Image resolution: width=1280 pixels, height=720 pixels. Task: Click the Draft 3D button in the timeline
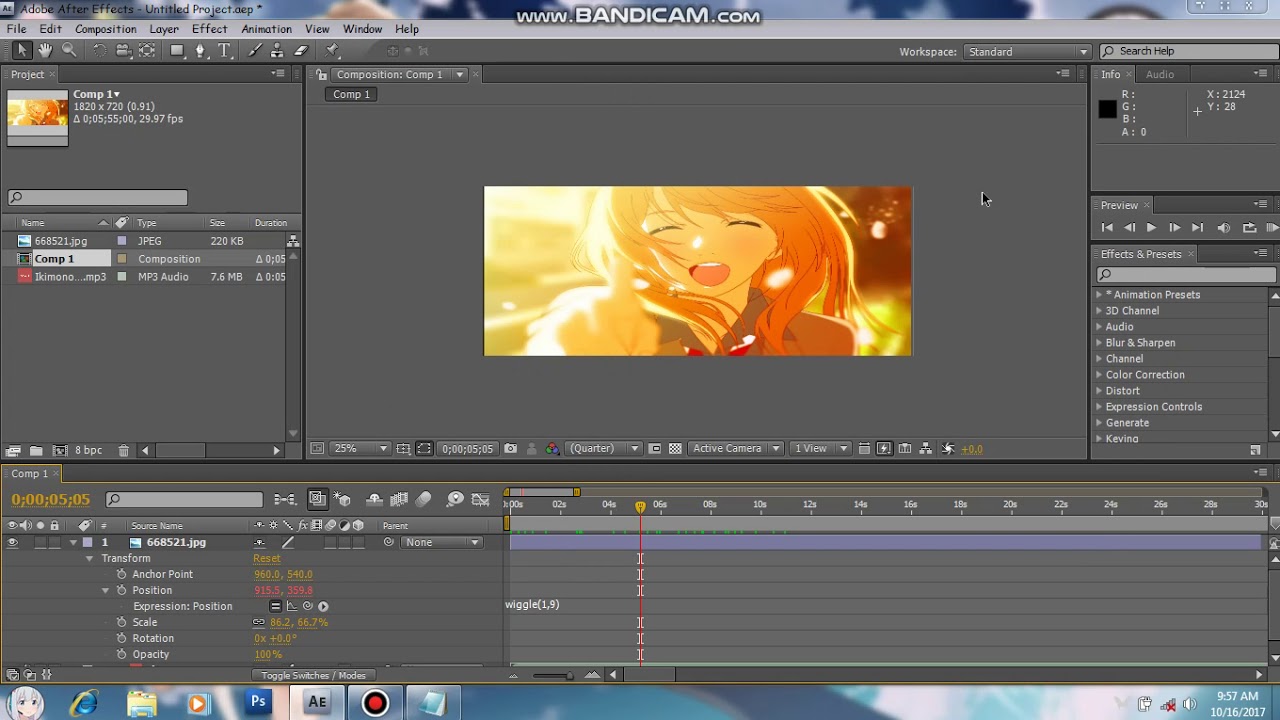343,499
